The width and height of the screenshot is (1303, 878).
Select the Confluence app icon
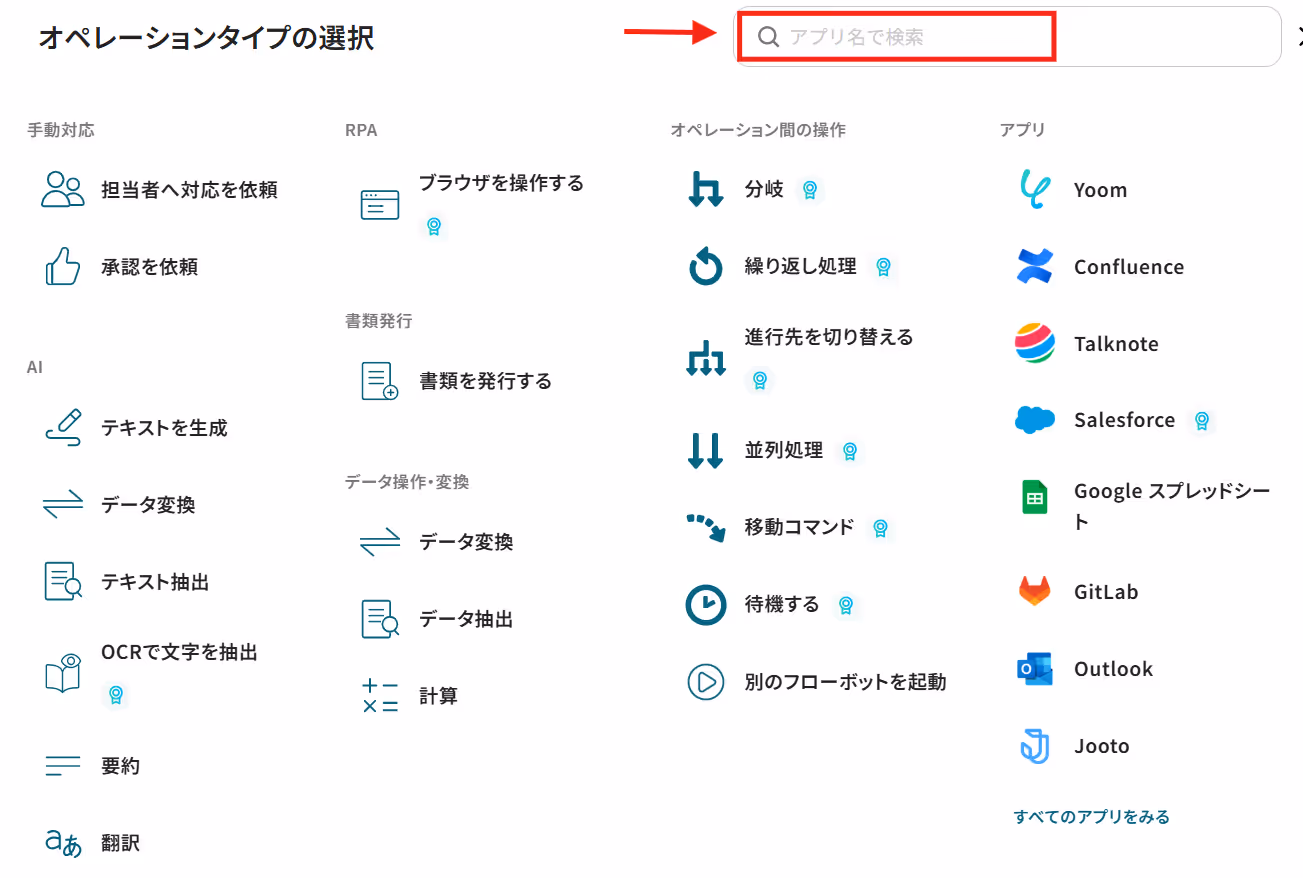tap(1035, 266)
